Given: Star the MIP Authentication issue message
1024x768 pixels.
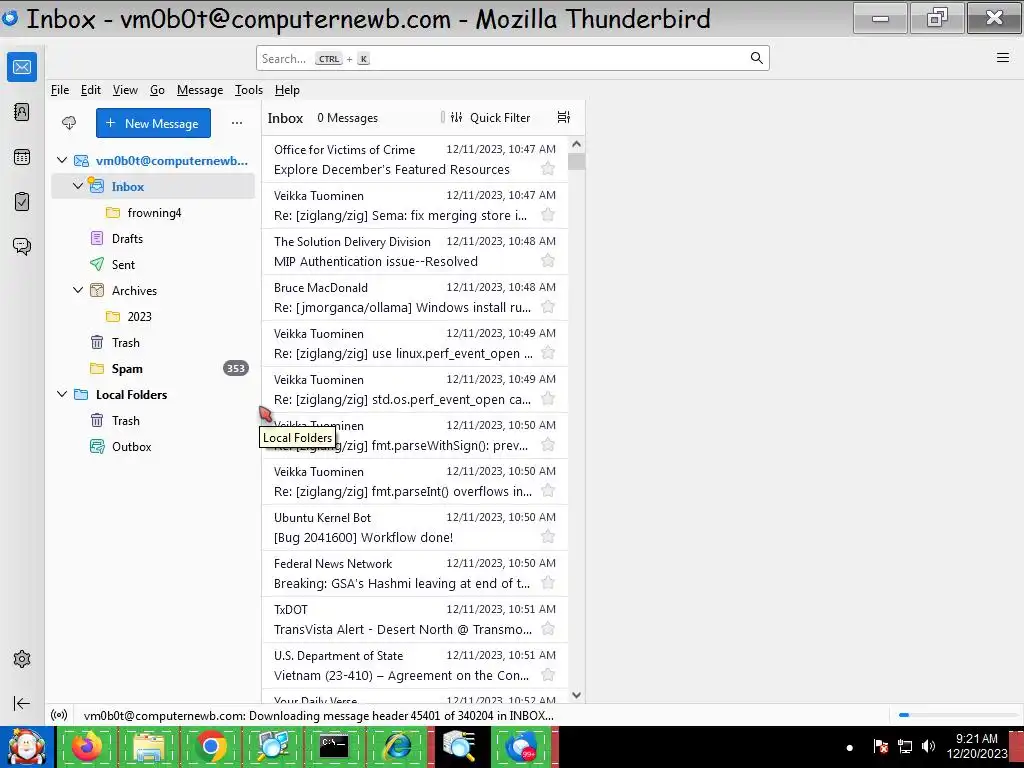Looking at the screenshot, I should (x=548, y=261).
